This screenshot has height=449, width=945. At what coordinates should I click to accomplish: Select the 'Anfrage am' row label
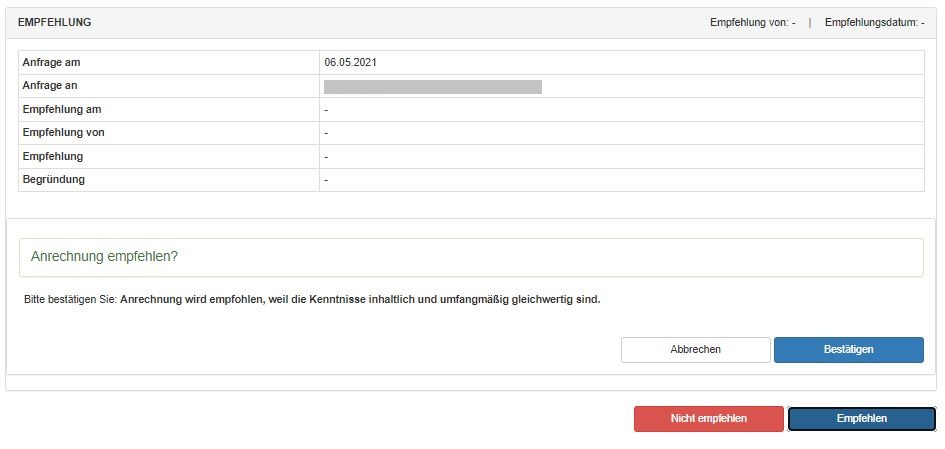51,62
